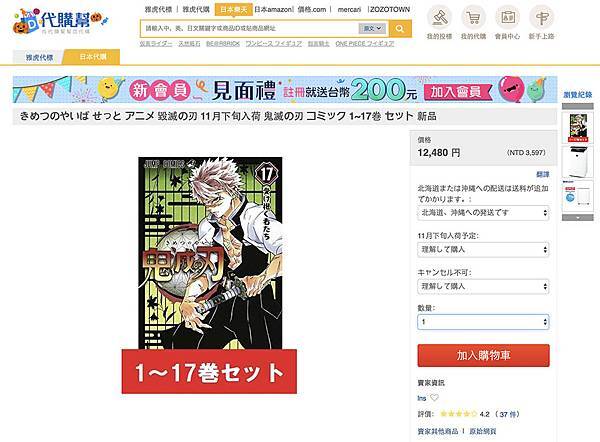Open the 數量 quantity selector
The height and width of the screenshot is (442, 600).
483,322
